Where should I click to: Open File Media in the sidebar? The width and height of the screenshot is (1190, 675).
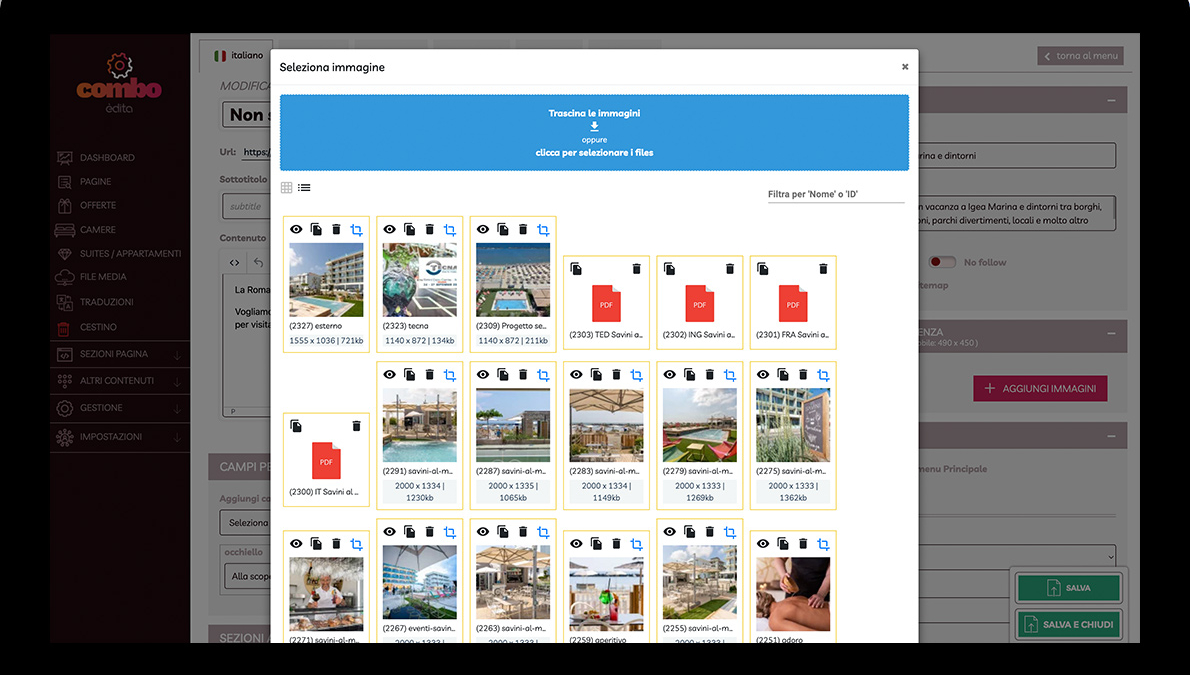point(103,277)
